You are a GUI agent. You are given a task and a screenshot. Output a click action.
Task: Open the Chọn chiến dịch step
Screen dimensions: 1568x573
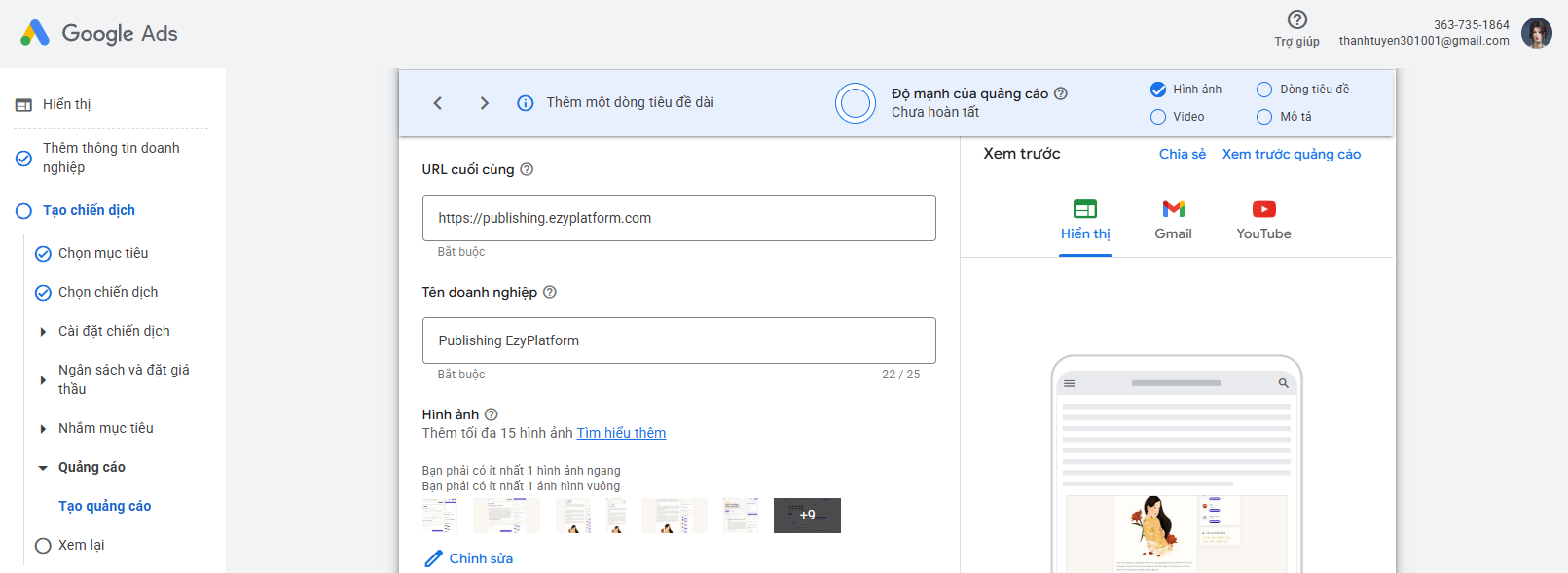pyautogui.click(x=108, y=292)
